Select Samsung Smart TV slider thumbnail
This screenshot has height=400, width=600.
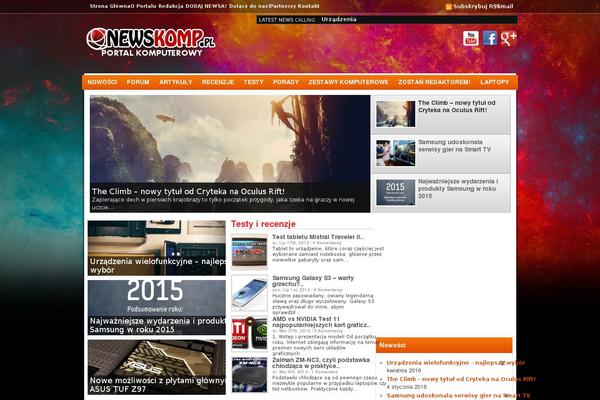coord(395,153)
